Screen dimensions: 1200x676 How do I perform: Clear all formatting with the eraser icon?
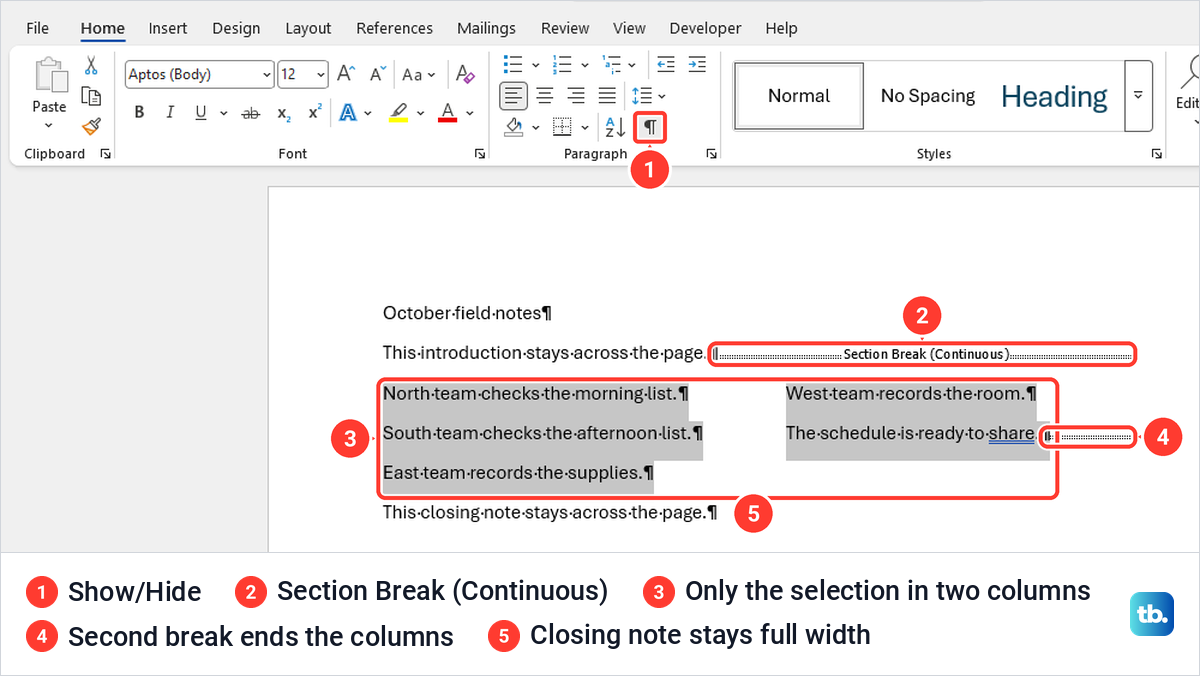click(465, 74)
